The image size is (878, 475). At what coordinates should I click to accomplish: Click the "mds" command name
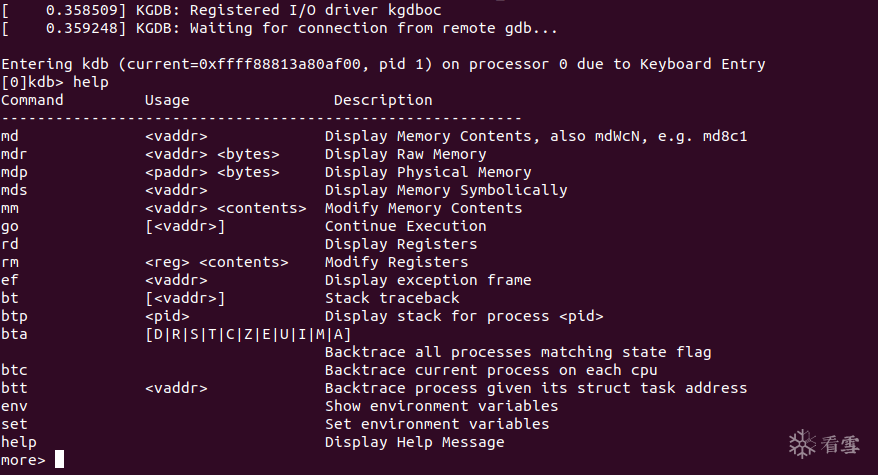point(14,190)
